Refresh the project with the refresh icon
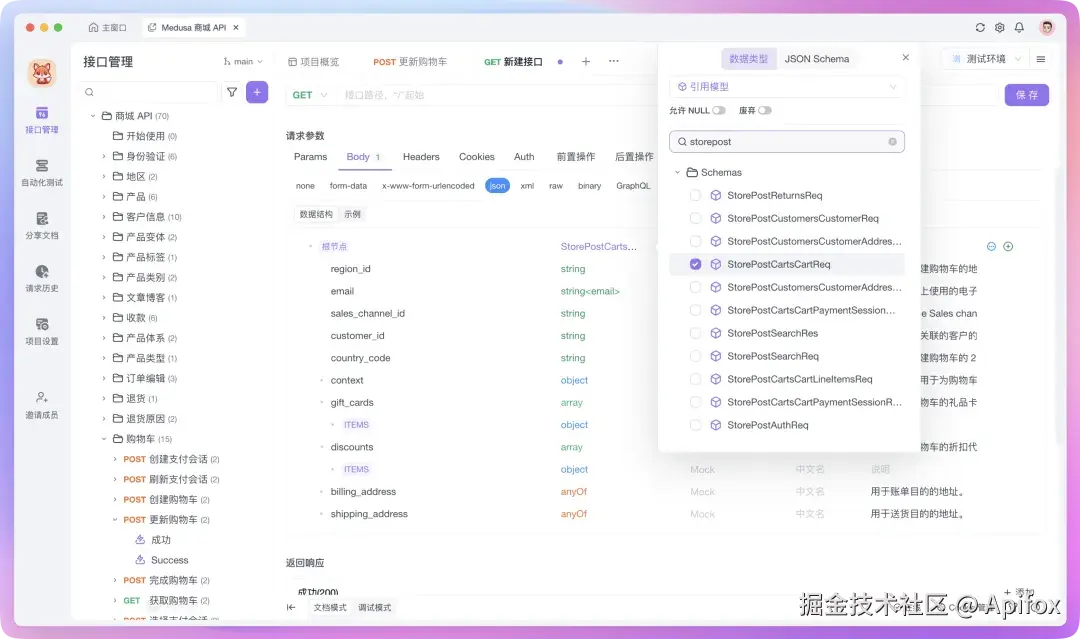The height and width of the screenshot is (639, 1080). pyautogui.click(x=980, y=27)
